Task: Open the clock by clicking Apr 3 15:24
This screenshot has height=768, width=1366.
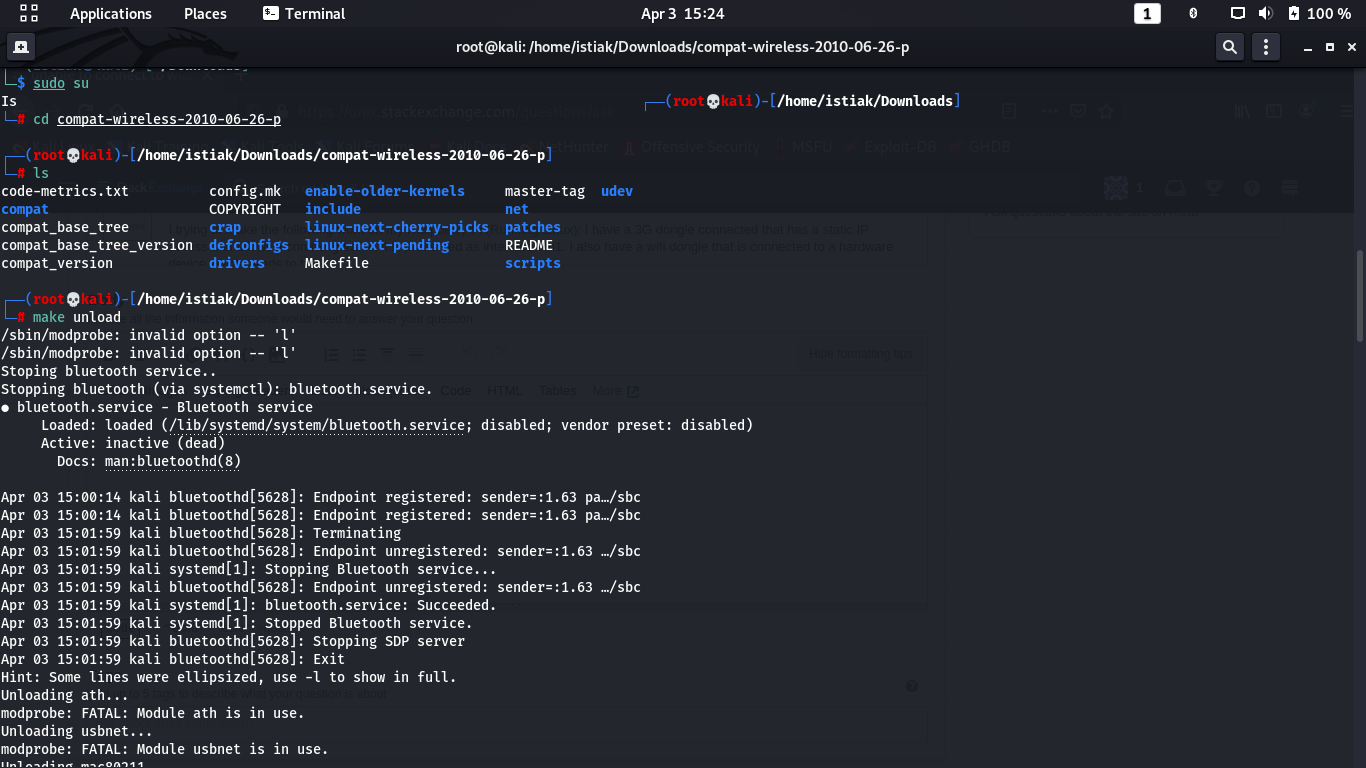Action: pos(683,14)
